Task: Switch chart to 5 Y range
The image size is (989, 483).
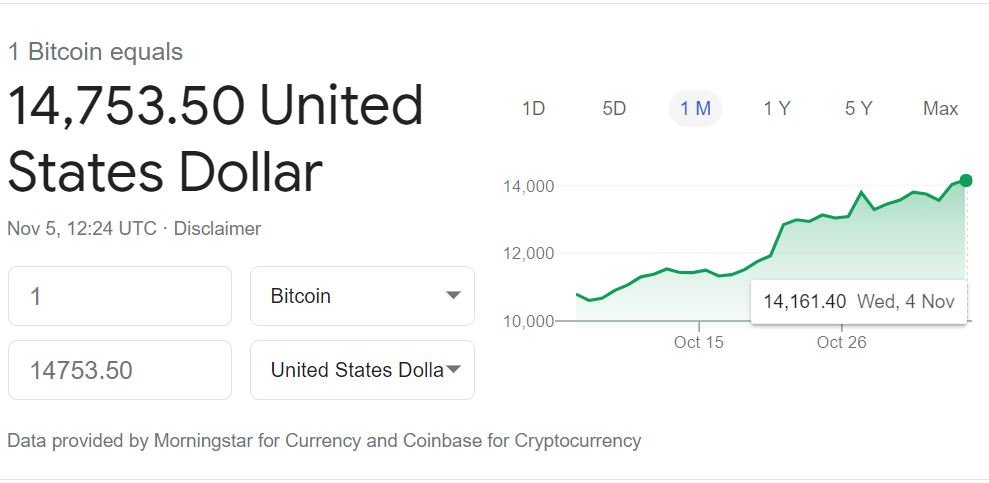Action: pos(858,108)
